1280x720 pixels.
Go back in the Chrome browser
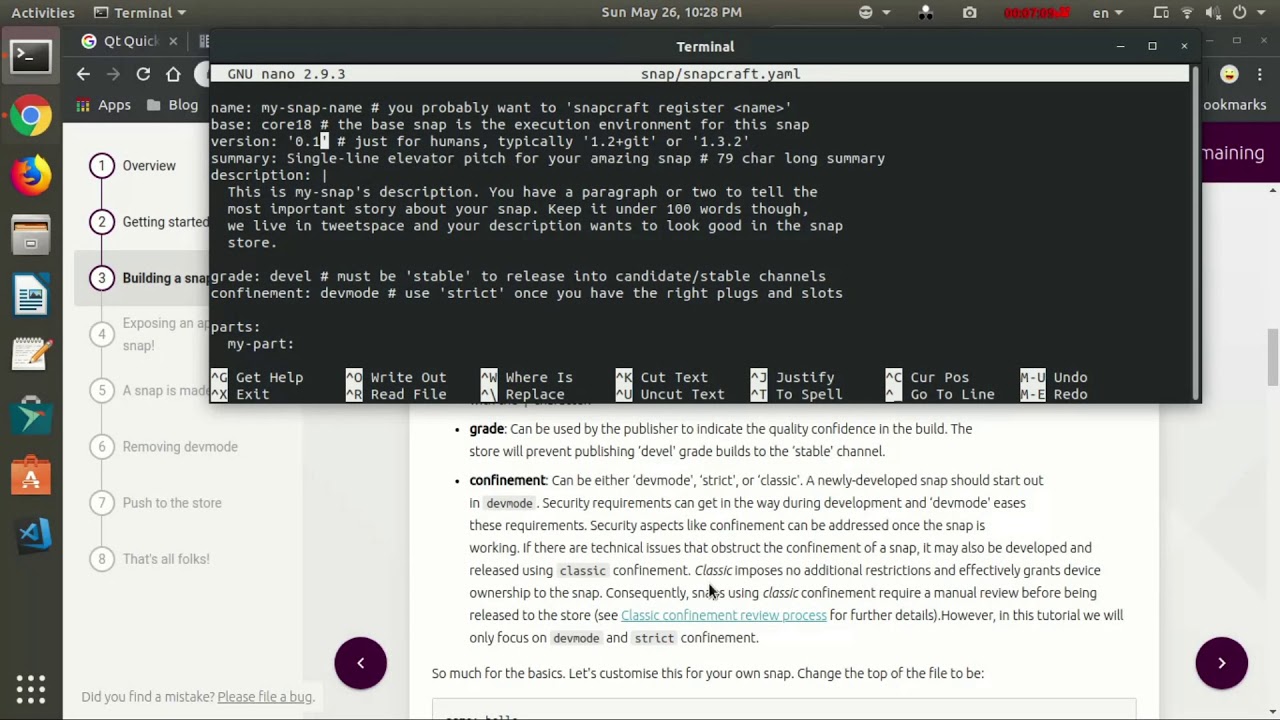coord(83,74)
